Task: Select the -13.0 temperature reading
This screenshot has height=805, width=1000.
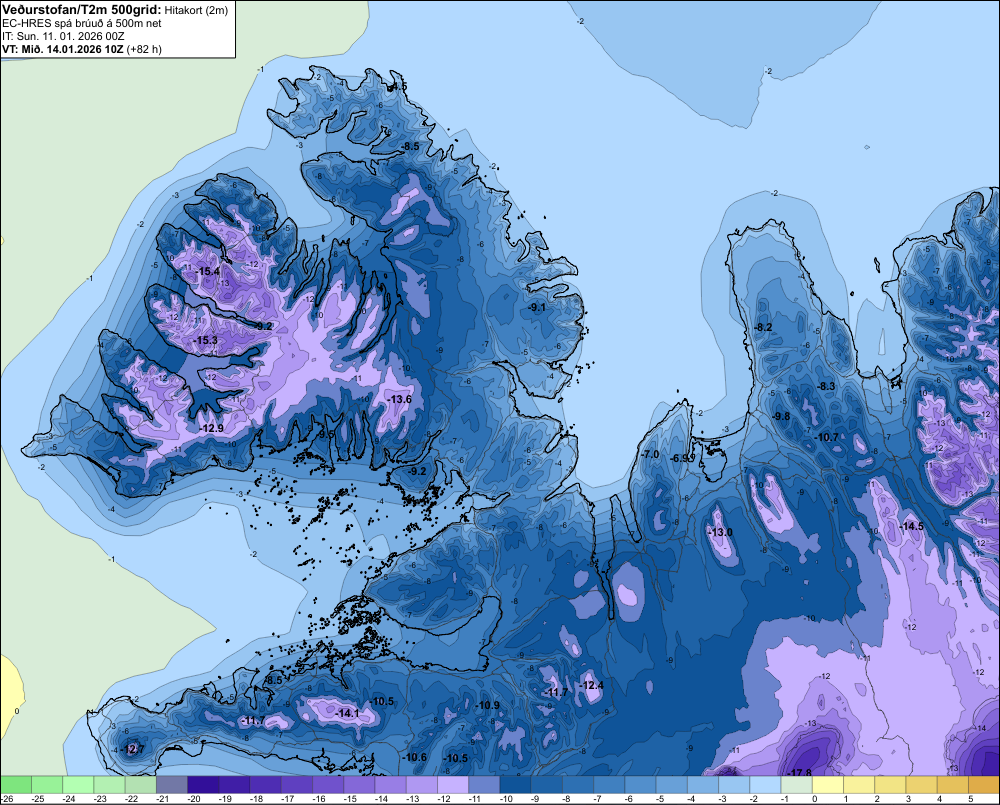Action: click(721, 533)
